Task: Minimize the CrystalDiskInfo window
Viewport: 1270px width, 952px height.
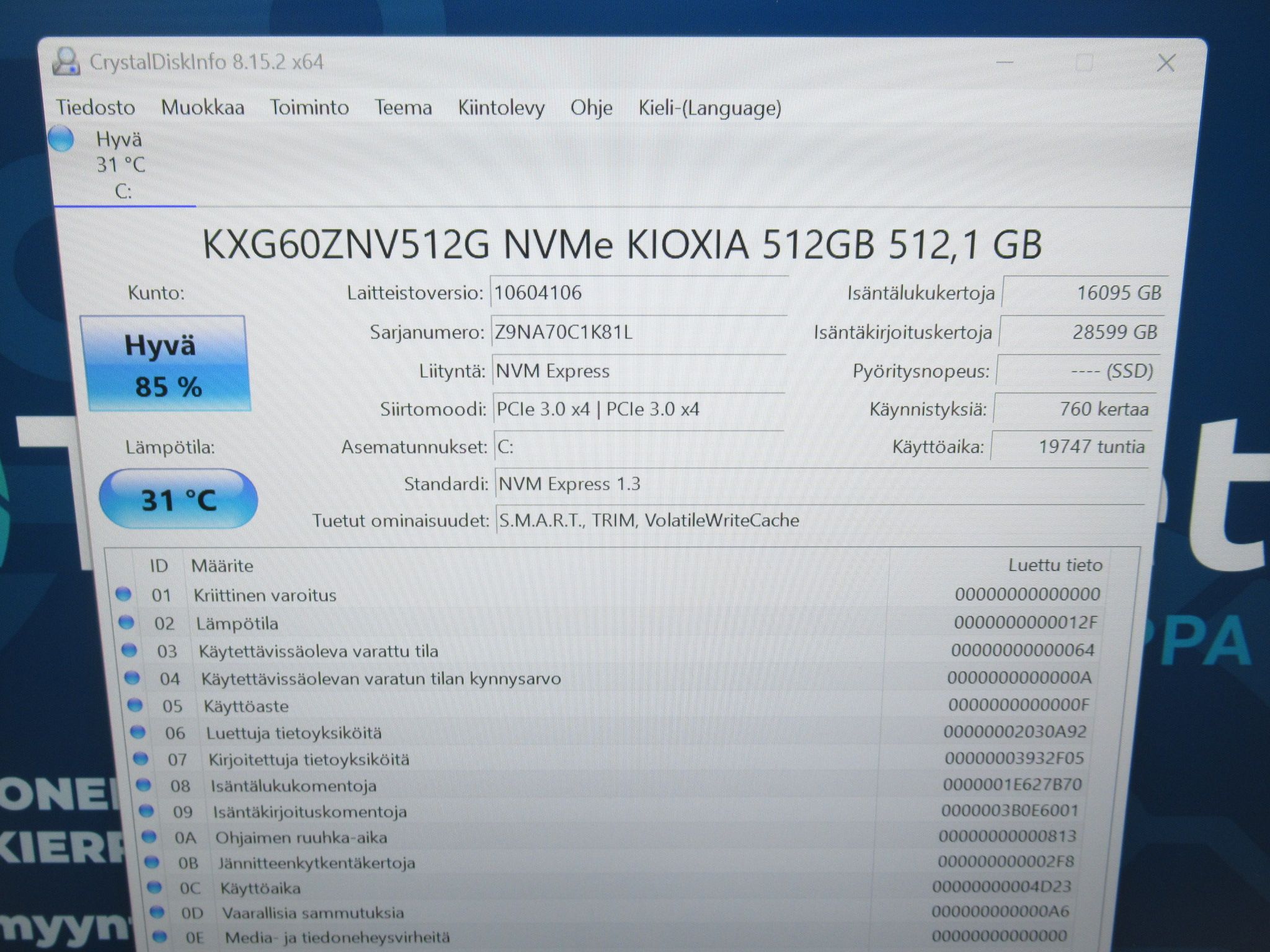Action: point(1005,62)
